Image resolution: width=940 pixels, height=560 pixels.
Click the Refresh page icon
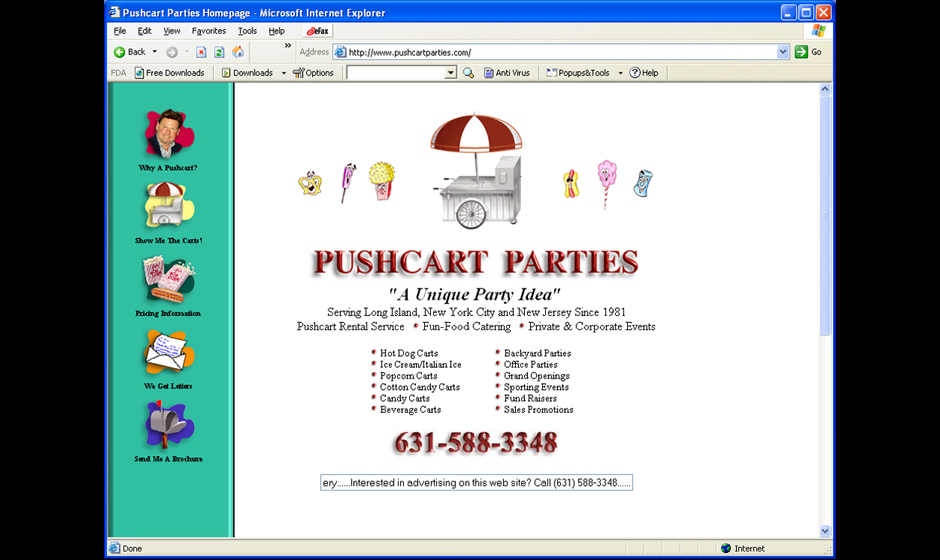click(219, 52)
